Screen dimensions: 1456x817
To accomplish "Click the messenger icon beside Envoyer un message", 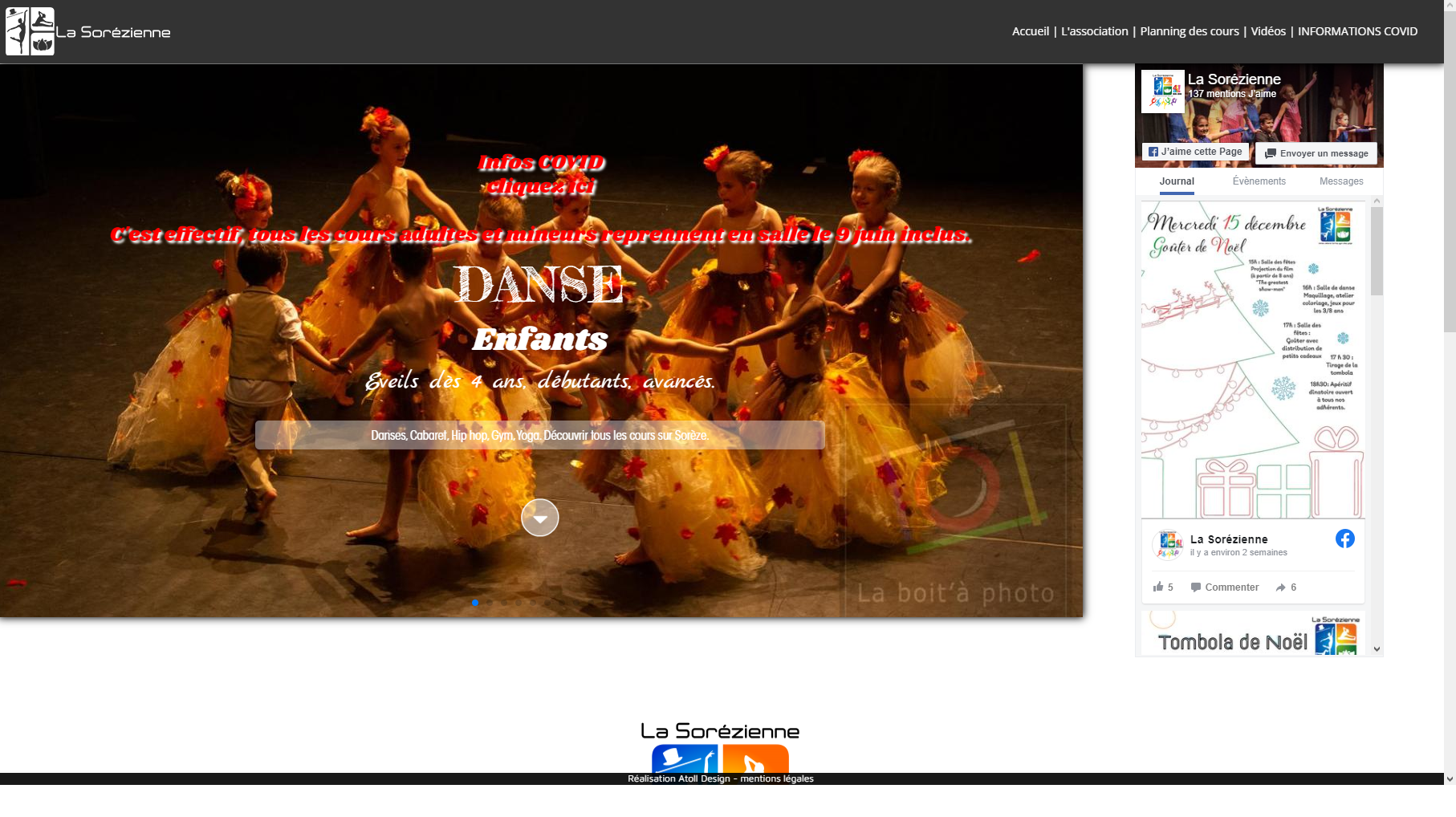I will [1271, 152].
